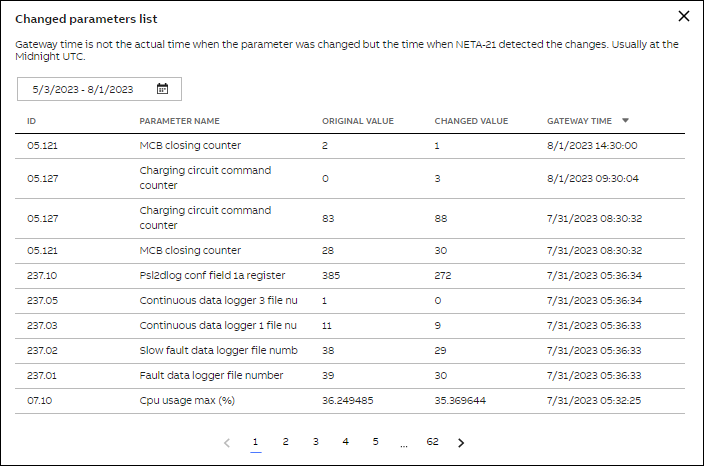Open the calendar date picker icon
The image size is (704, 466).
tap(162, 89)
